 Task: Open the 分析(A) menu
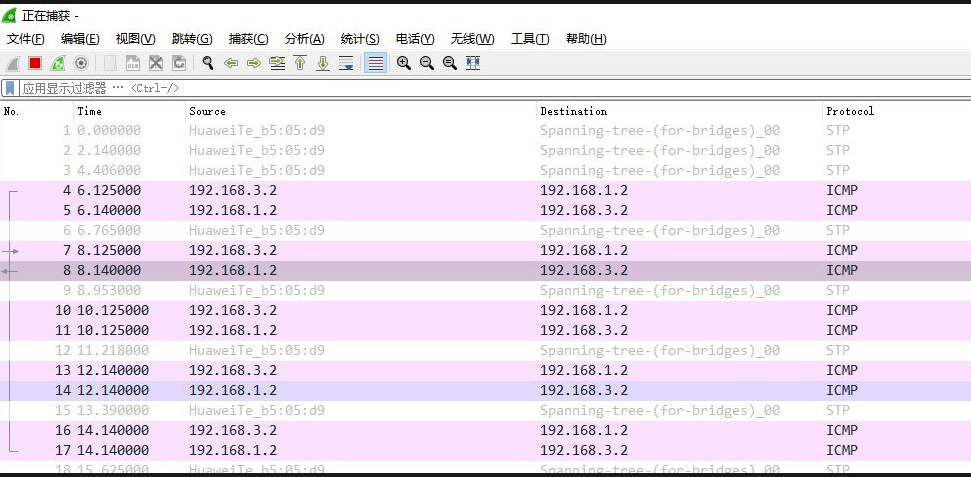pos(304,39)
